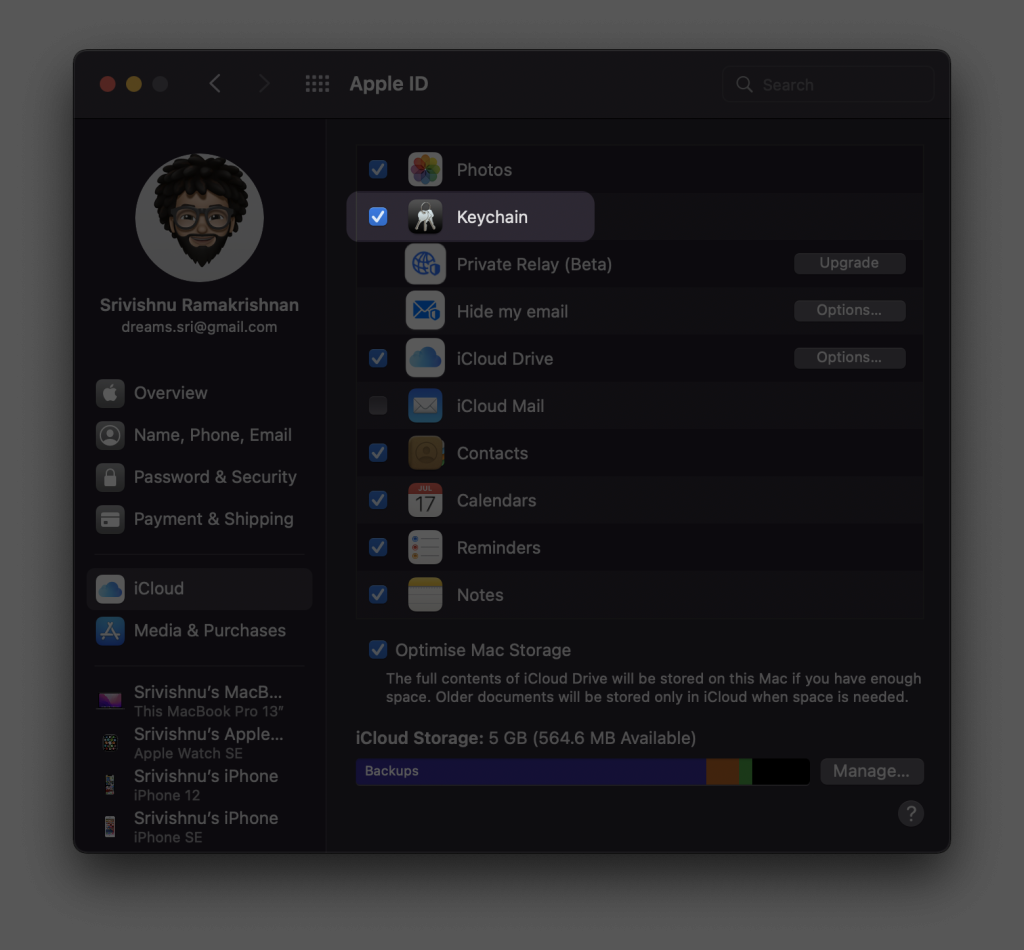Click the Srivishnu Ramakrishnan name text

point(199,305)
